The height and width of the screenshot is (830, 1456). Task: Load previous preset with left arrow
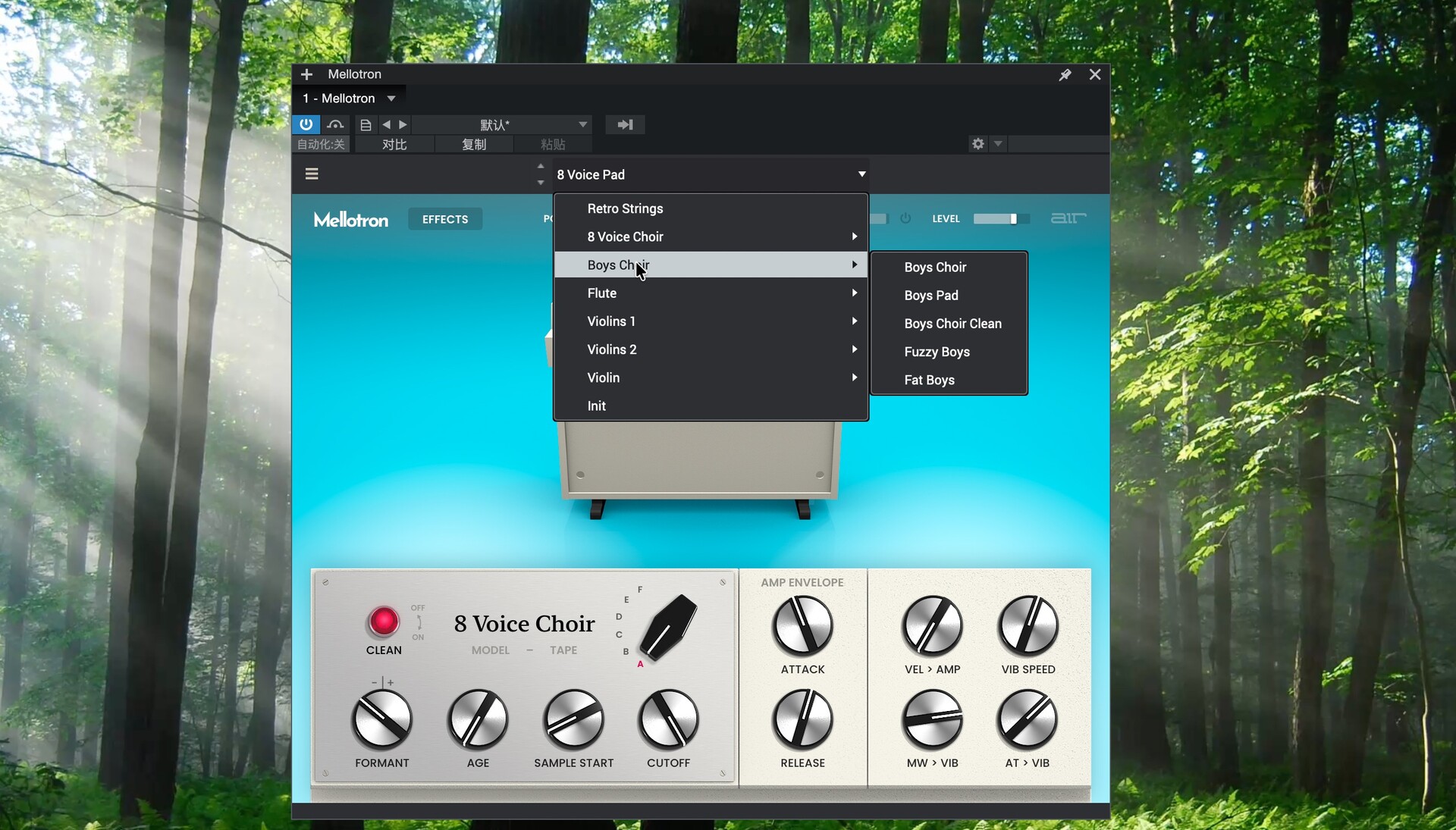coord(387,124)
